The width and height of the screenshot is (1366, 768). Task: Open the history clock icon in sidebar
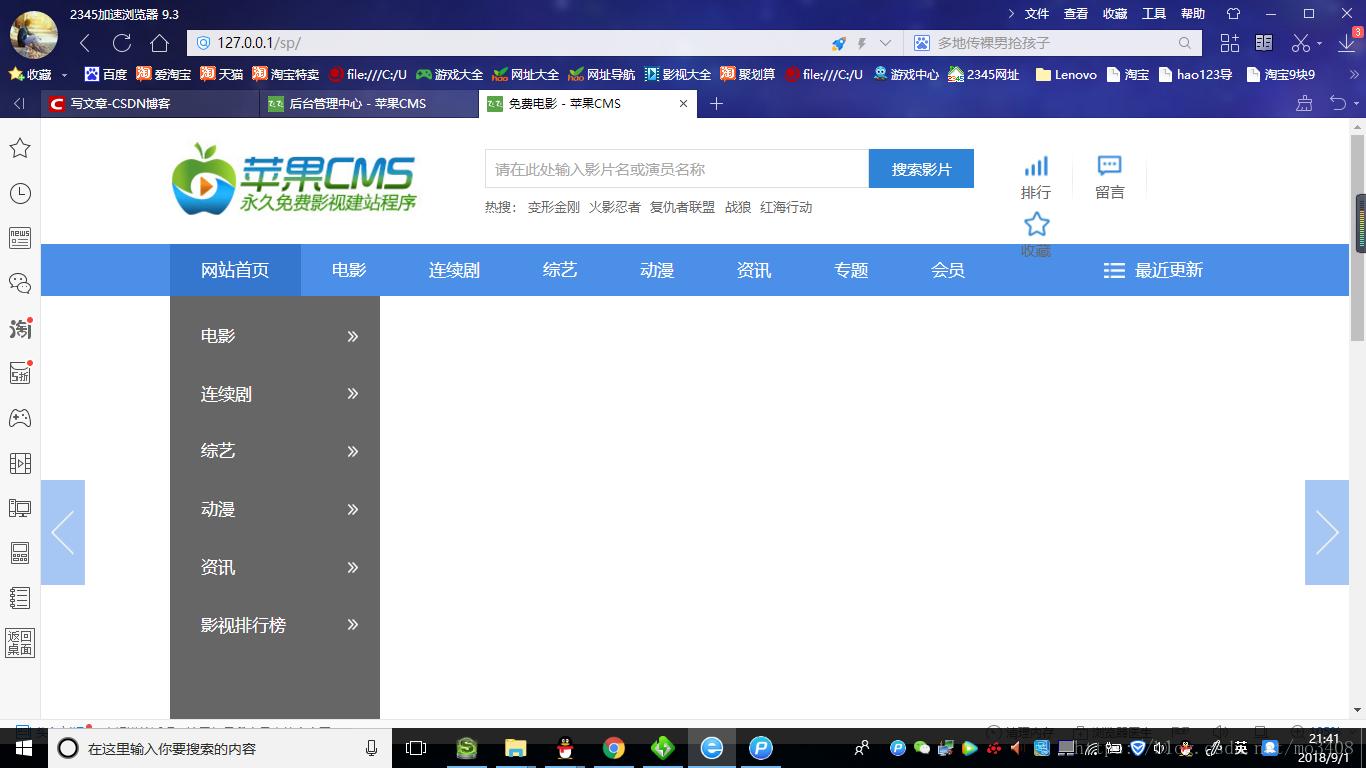pyautogui.click(x=20, y=193)
